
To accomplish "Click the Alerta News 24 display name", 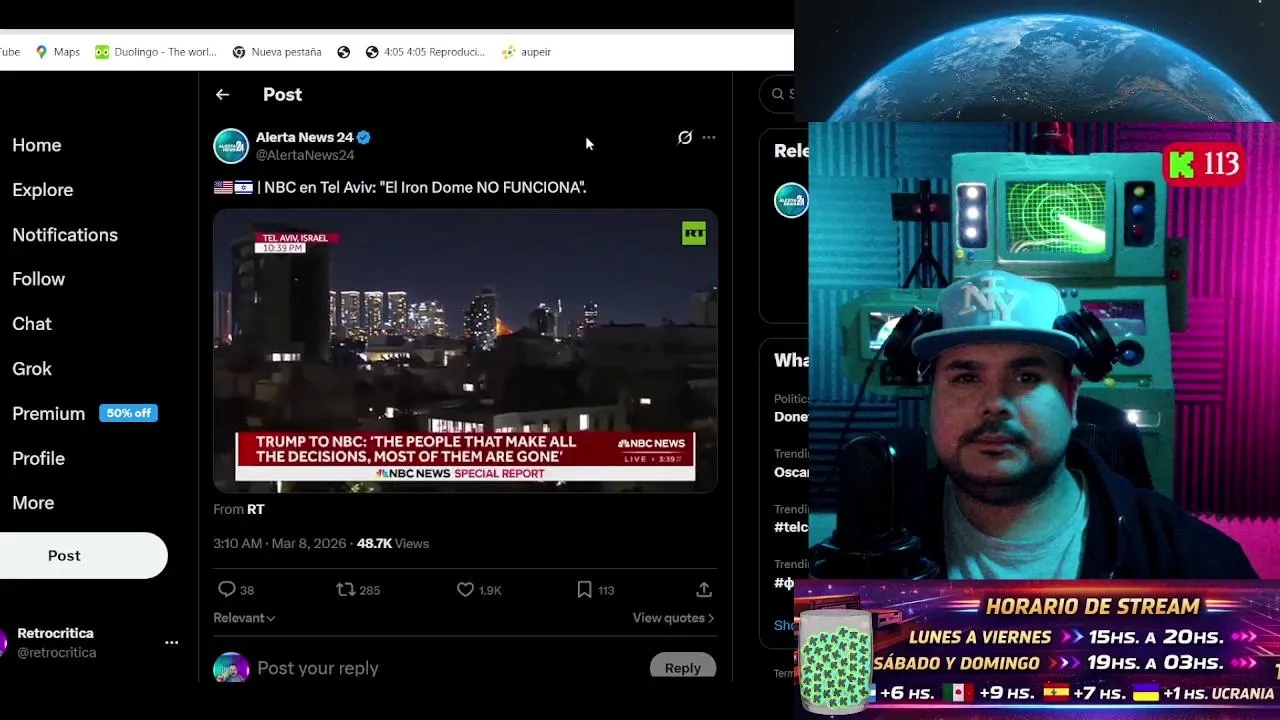I will tap(305, 137).
